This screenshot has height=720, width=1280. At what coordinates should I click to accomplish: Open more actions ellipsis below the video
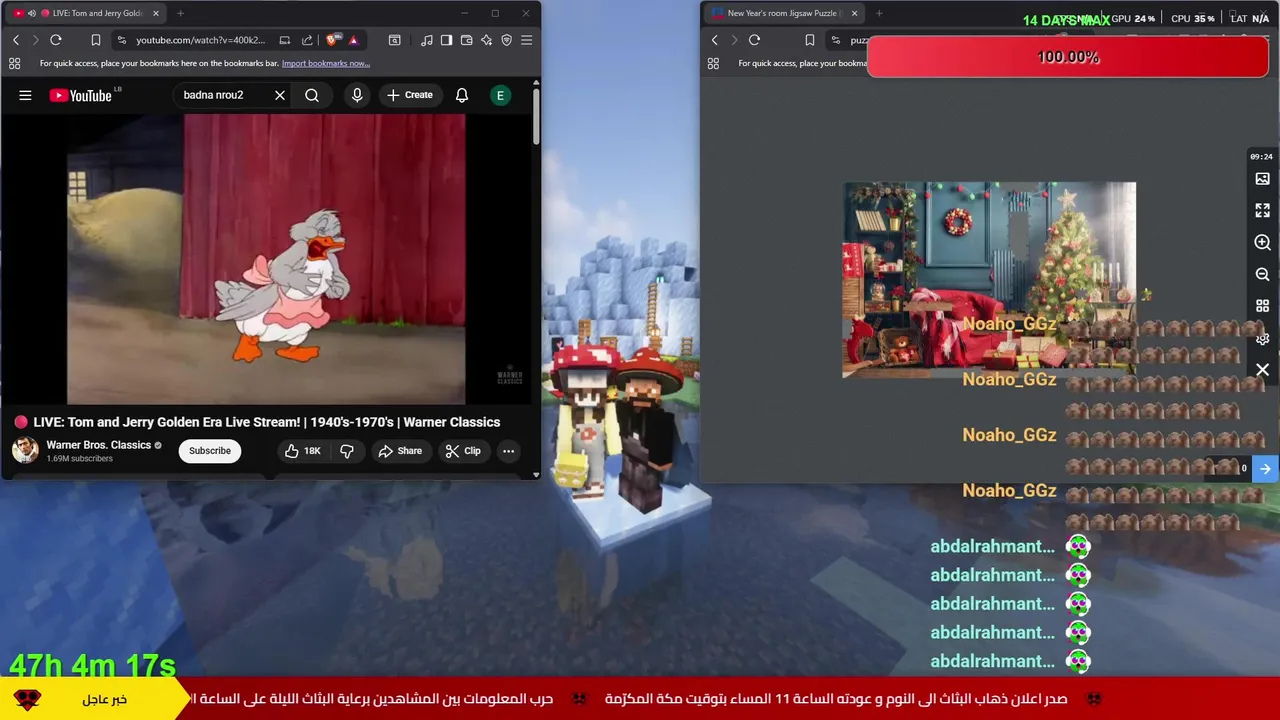(x=508, y=451)
